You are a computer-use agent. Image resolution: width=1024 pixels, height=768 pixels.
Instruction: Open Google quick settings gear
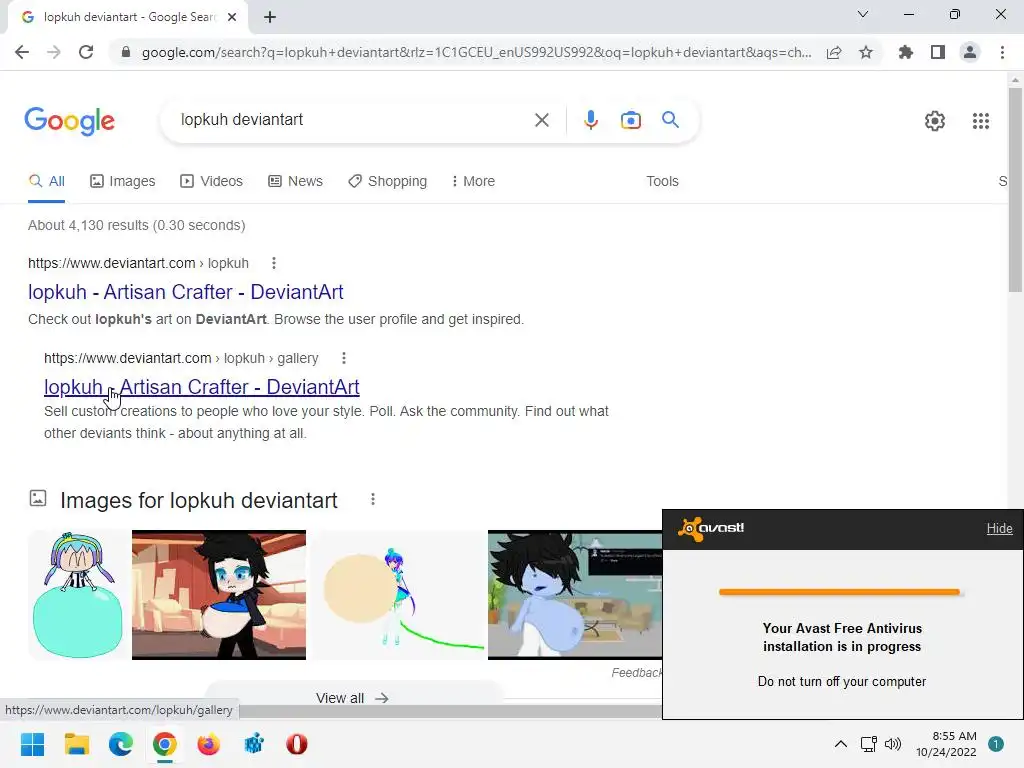[935, 121]
